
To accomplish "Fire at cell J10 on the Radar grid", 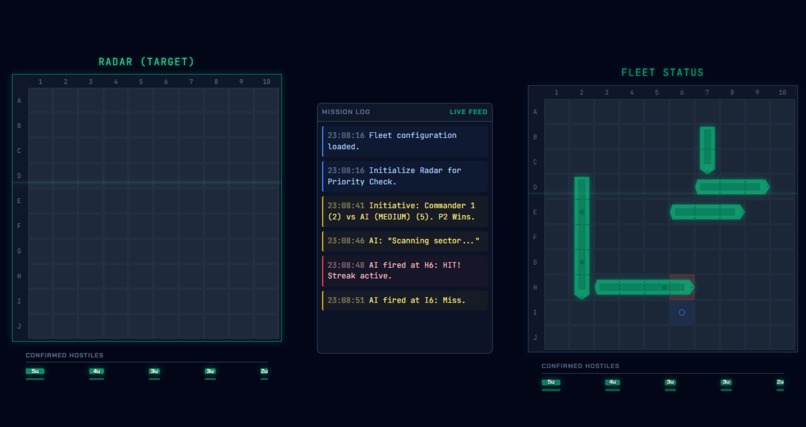I will click(267, 327).
